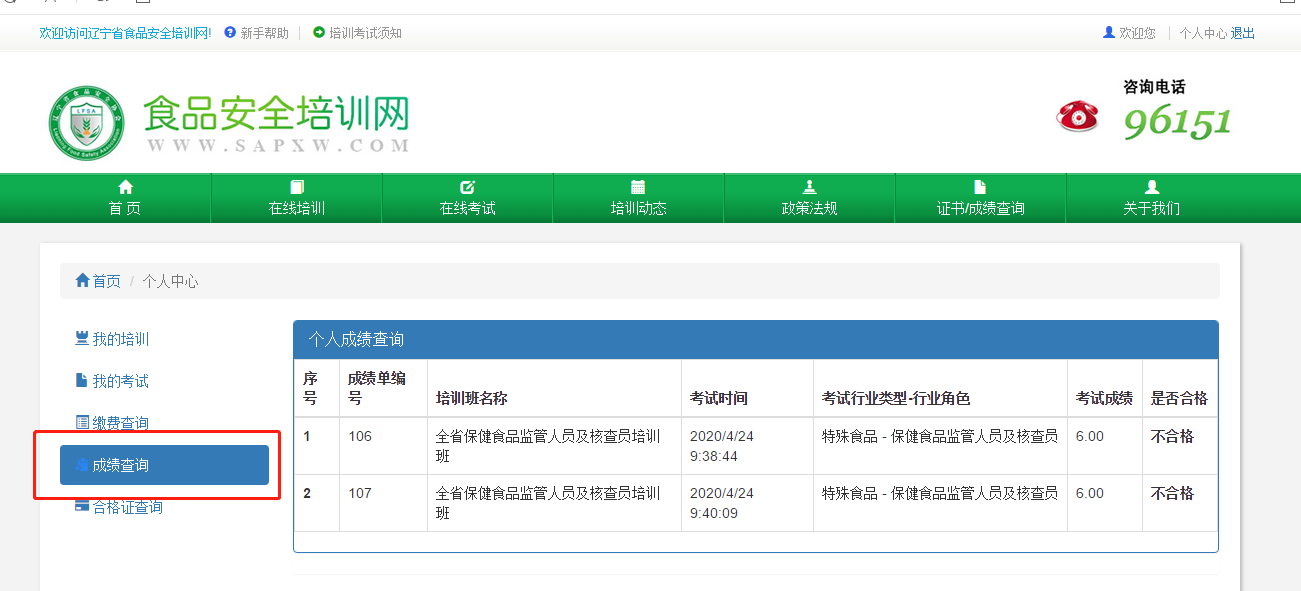
Task: Click the red telephone icon
Action: [x=1077, y=116]
